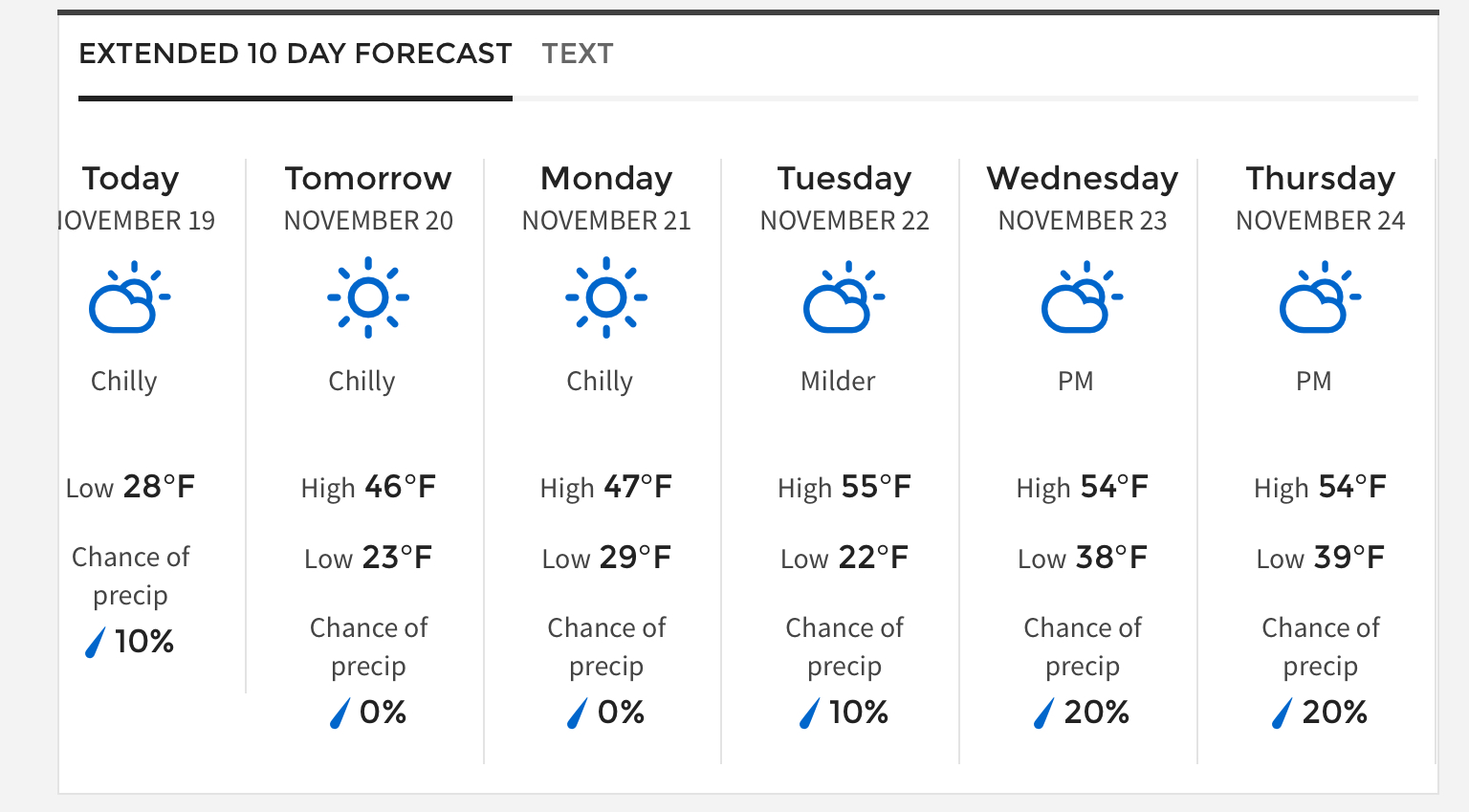Screen dimensions: 1469x812
Task: Click raindrop icon beside Thursday's 20%
Action: (1282, 713)
